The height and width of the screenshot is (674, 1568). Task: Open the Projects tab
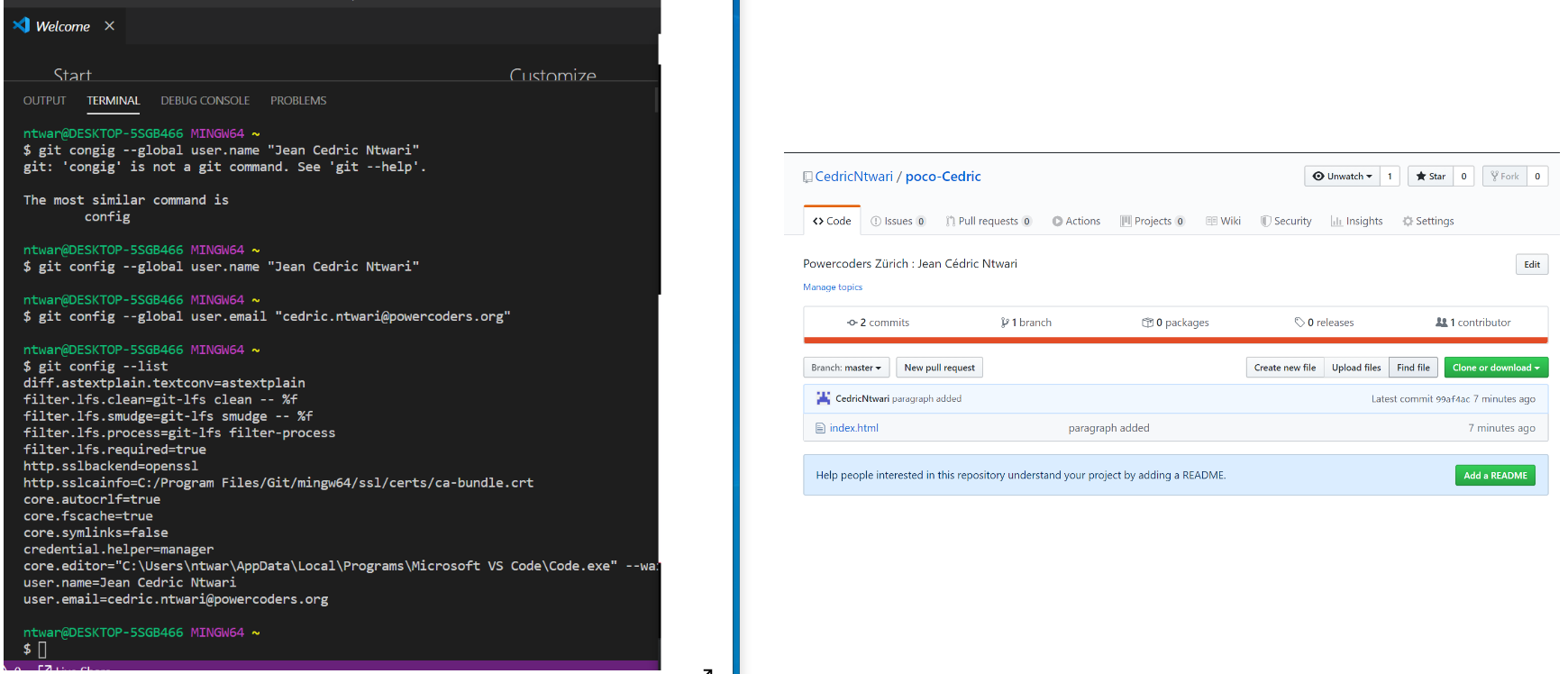click(x=1153, y=221)
